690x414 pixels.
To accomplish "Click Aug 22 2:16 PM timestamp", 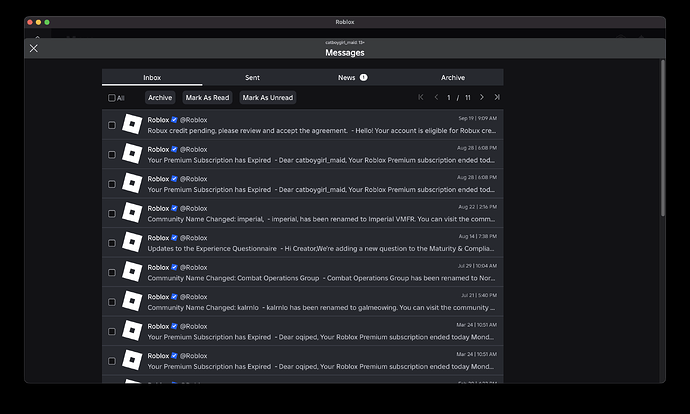I will pyautogui.click(x=477, y=207).
